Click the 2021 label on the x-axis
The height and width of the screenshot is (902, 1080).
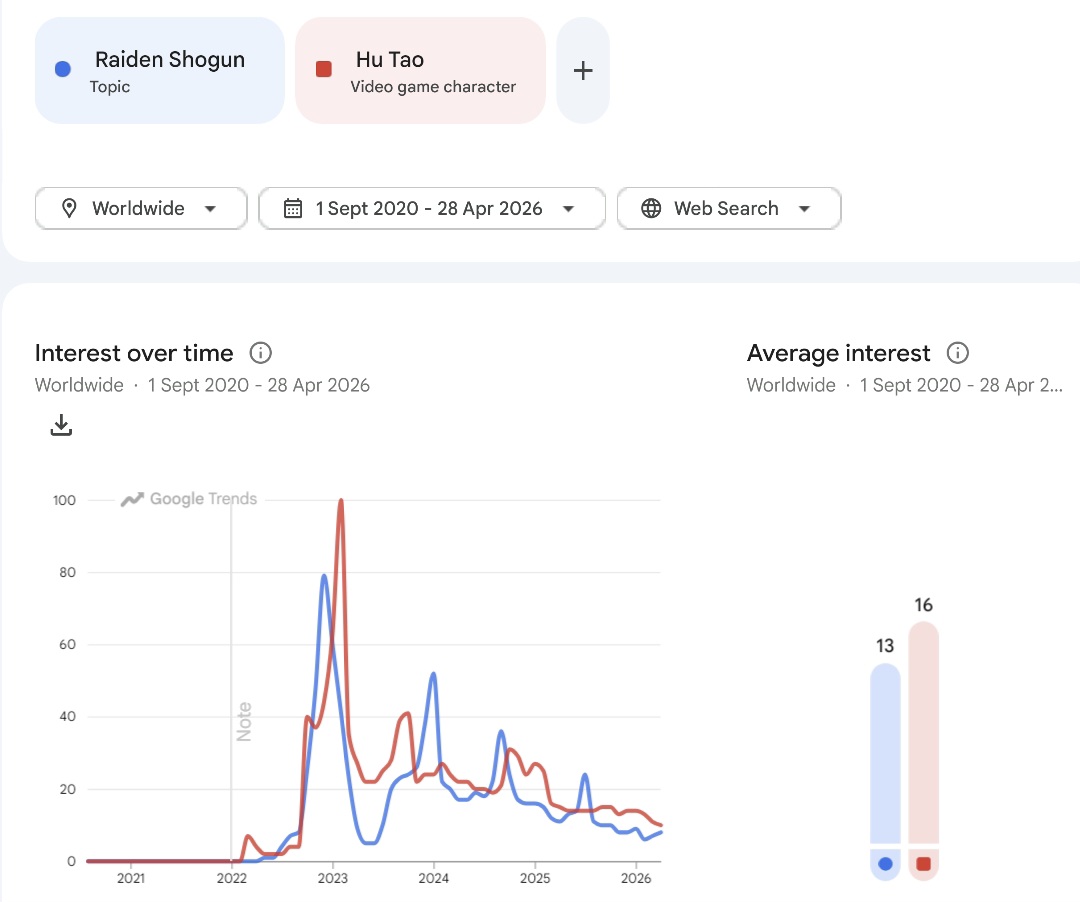point(131,878)
